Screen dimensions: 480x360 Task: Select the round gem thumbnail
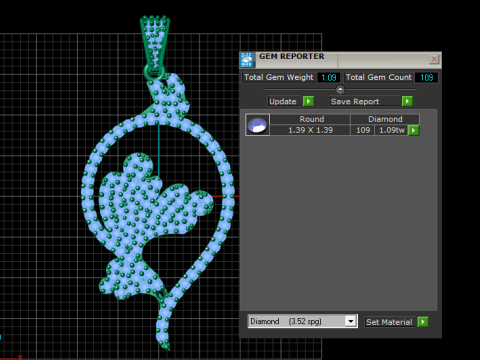coord(257,125)
